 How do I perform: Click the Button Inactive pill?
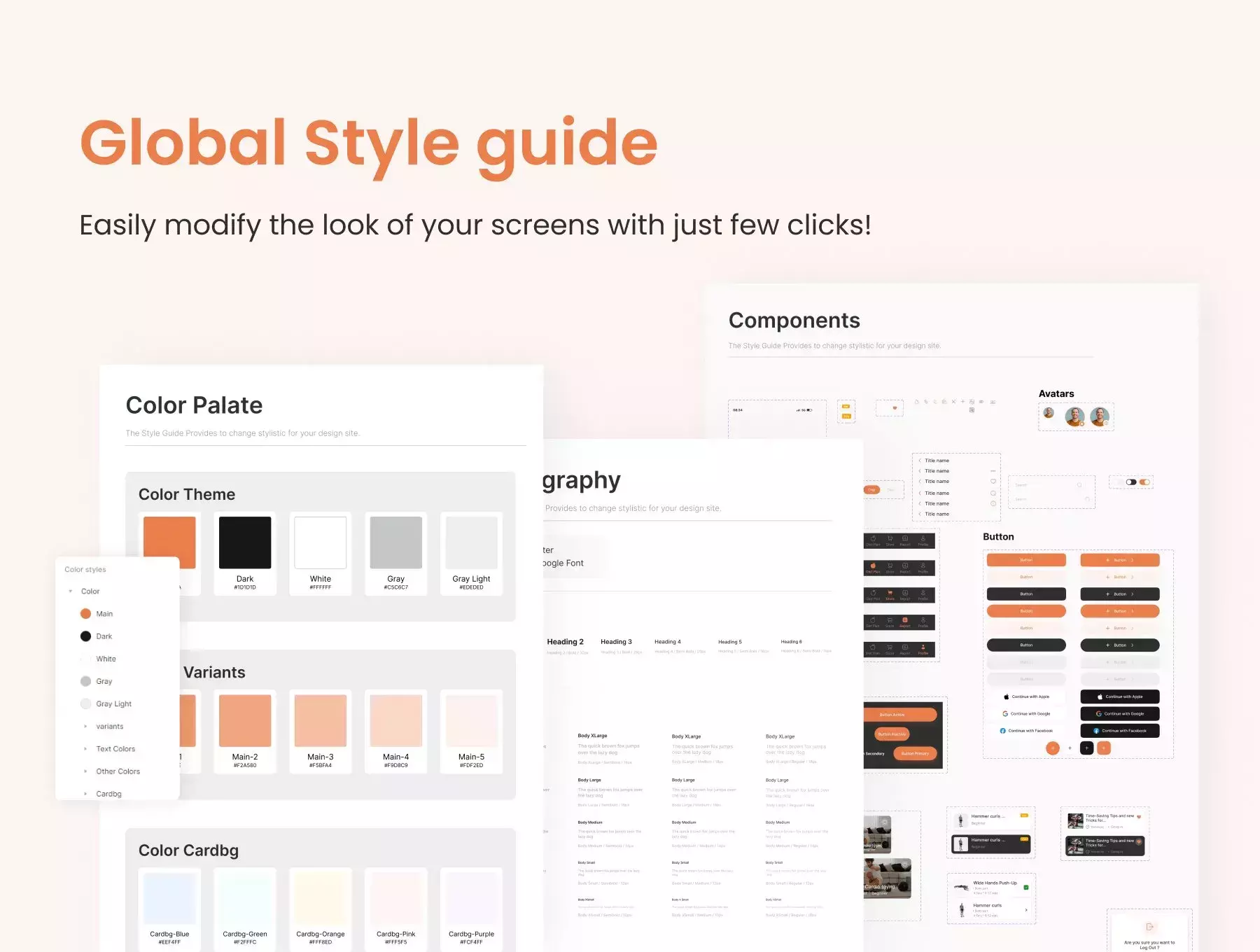[x=892, y=734]
